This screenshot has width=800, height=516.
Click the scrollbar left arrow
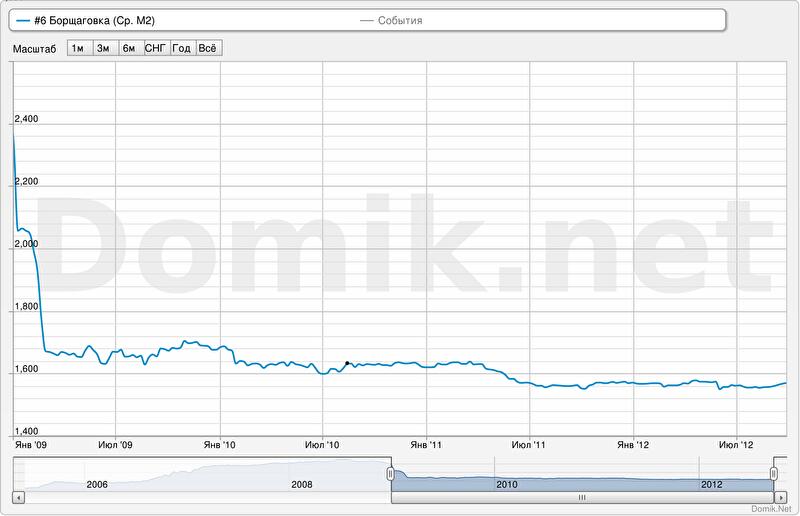(x=18, y=496)
